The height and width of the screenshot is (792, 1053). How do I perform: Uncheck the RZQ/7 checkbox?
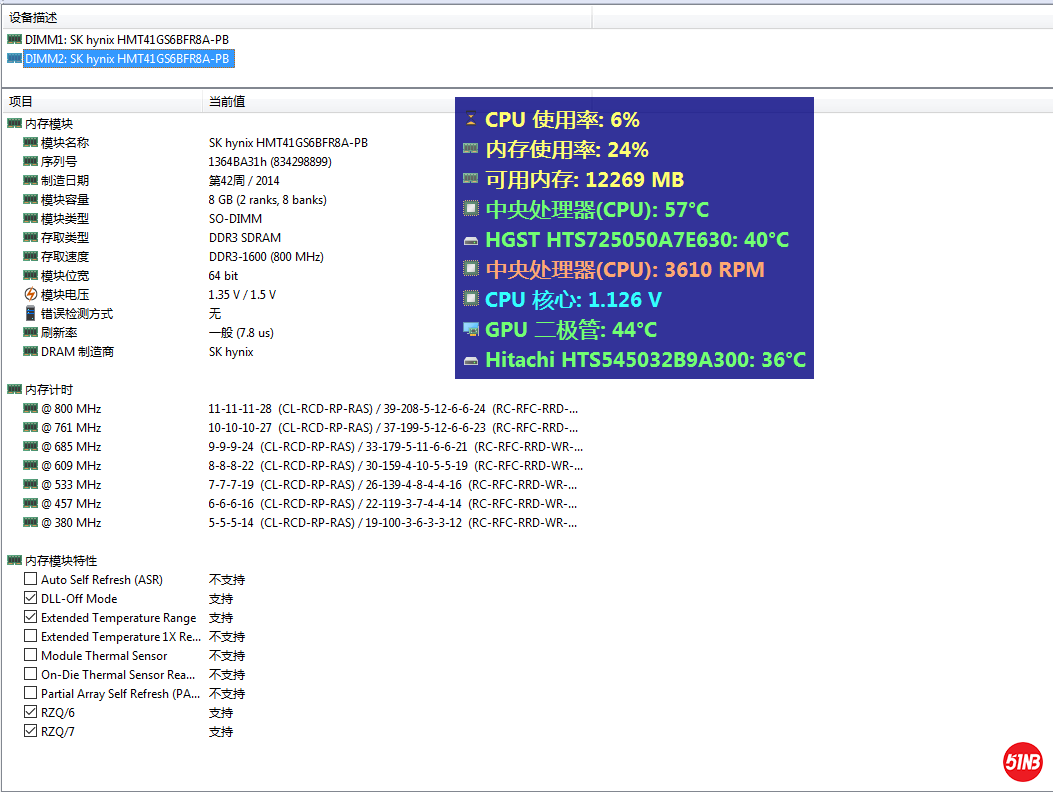click(x=31, y=732)
